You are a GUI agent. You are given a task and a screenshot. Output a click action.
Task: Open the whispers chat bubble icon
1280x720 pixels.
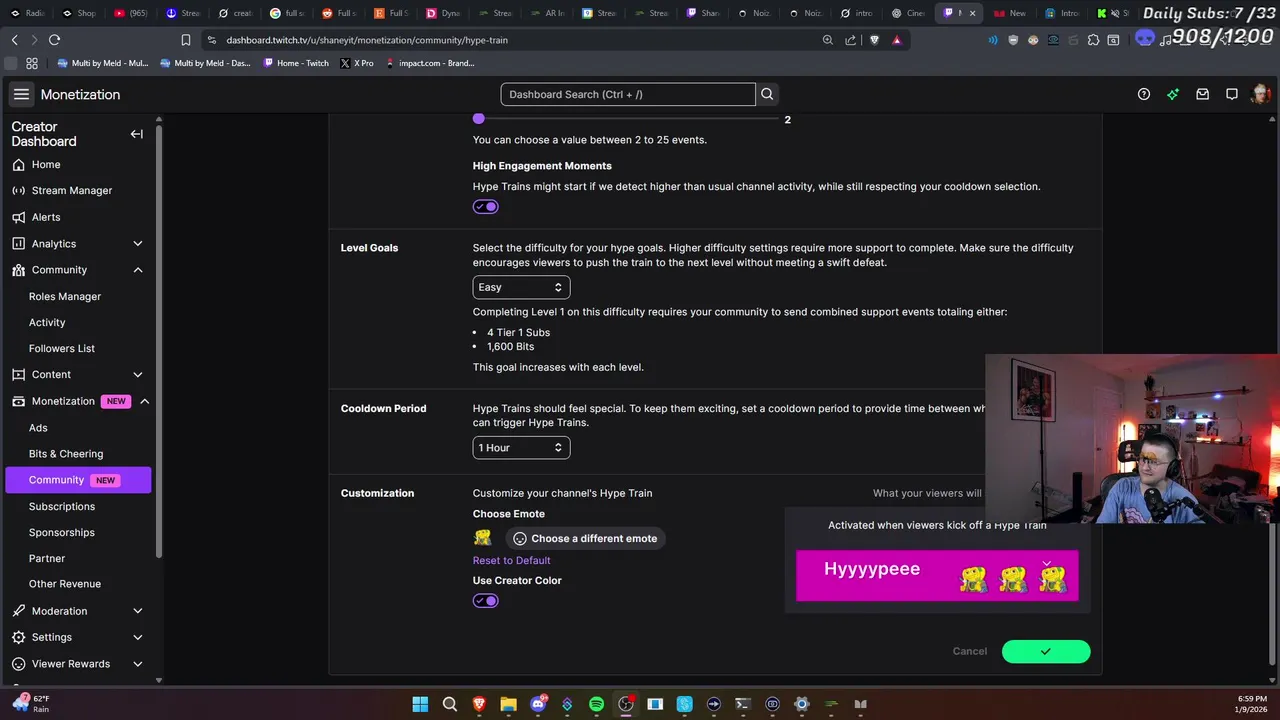click(x=1232, y=94)
